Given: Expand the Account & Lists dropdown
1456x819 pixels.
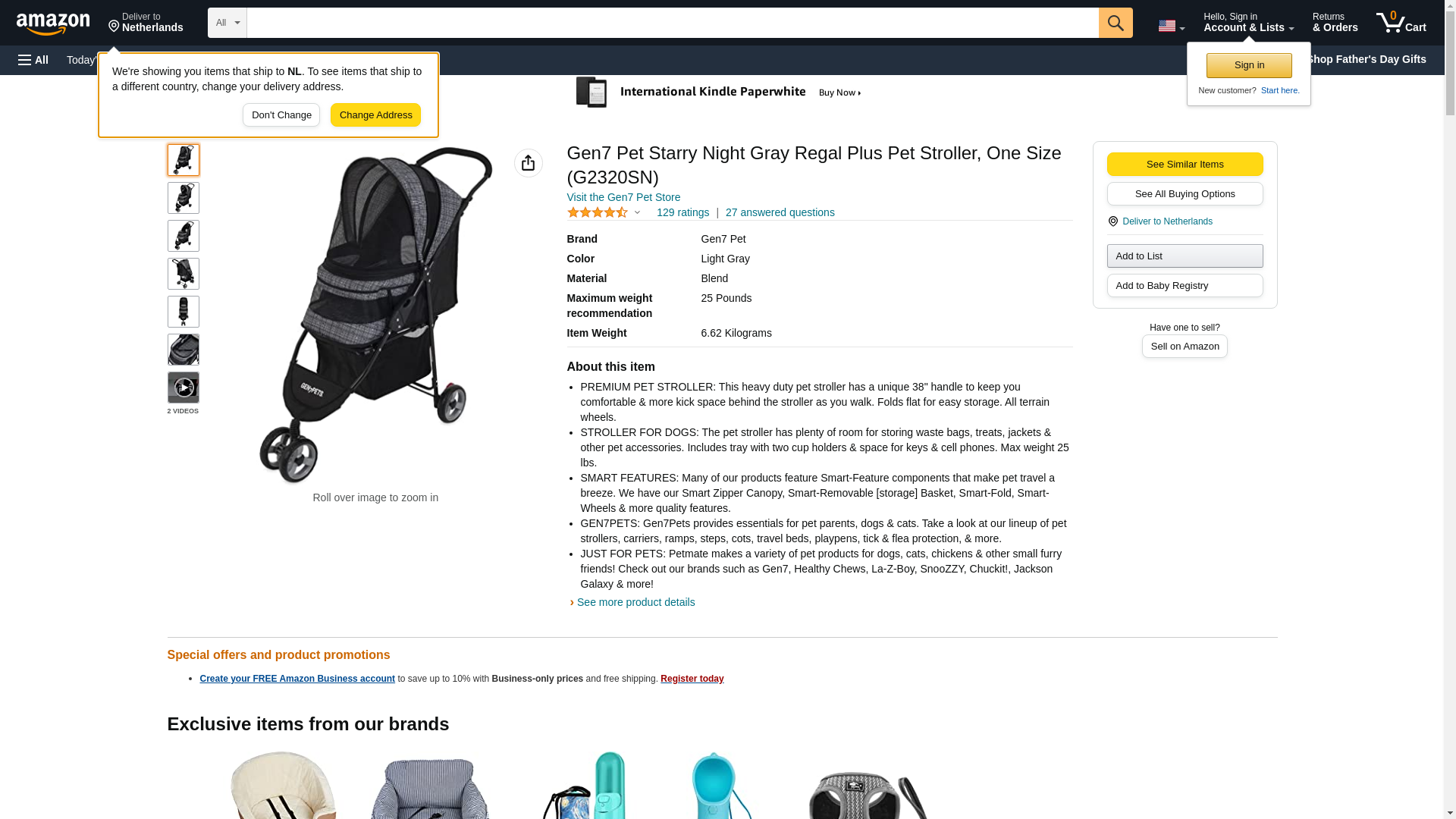Looking at the screenshot, I should [1248, 22].
